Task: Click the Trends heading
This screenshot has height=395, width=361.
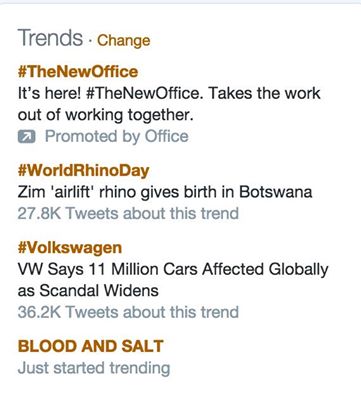Action: click(50, 37)
